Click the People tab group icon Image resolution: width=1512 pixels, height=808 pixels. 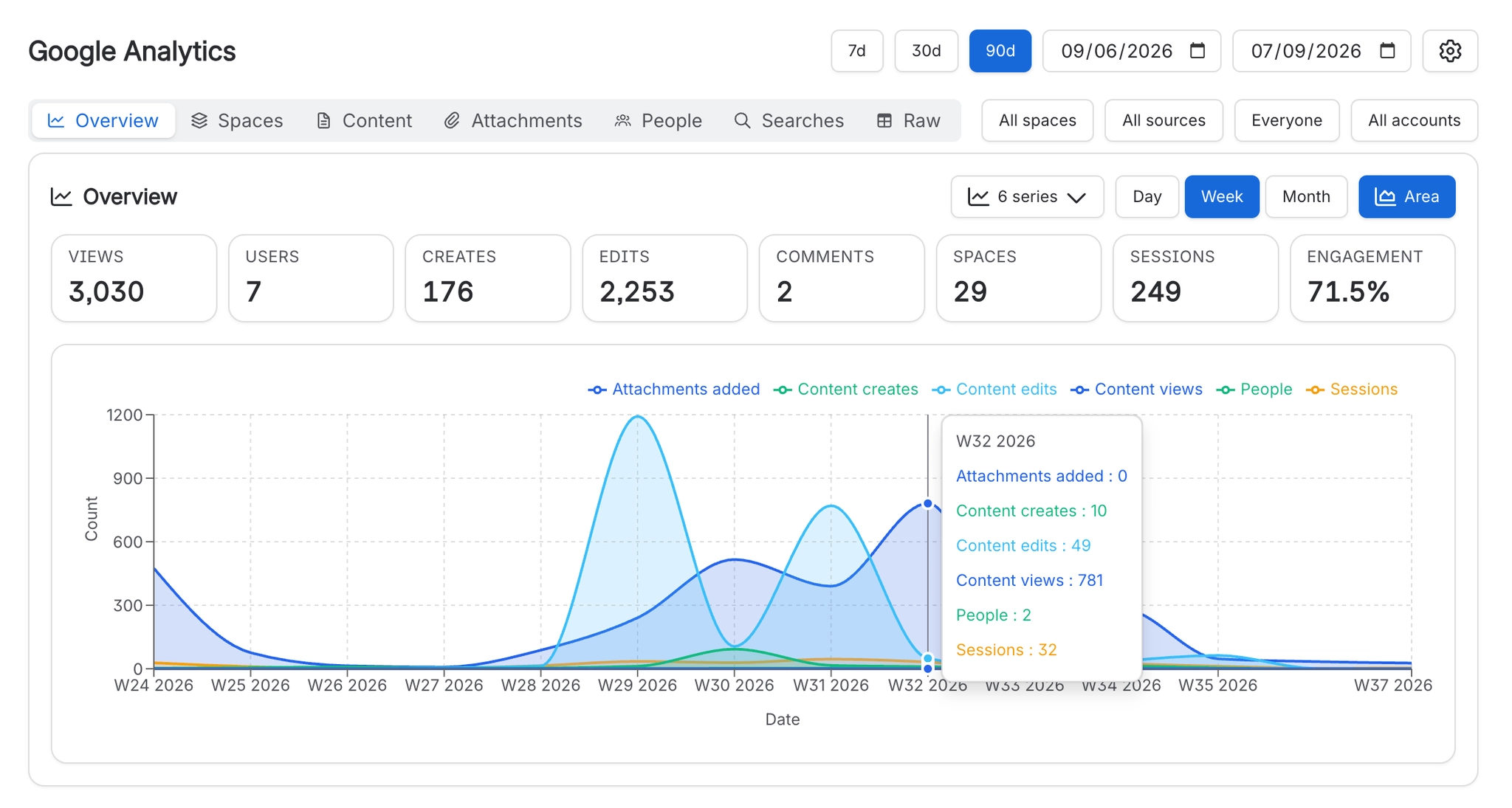tap(623, 120)
